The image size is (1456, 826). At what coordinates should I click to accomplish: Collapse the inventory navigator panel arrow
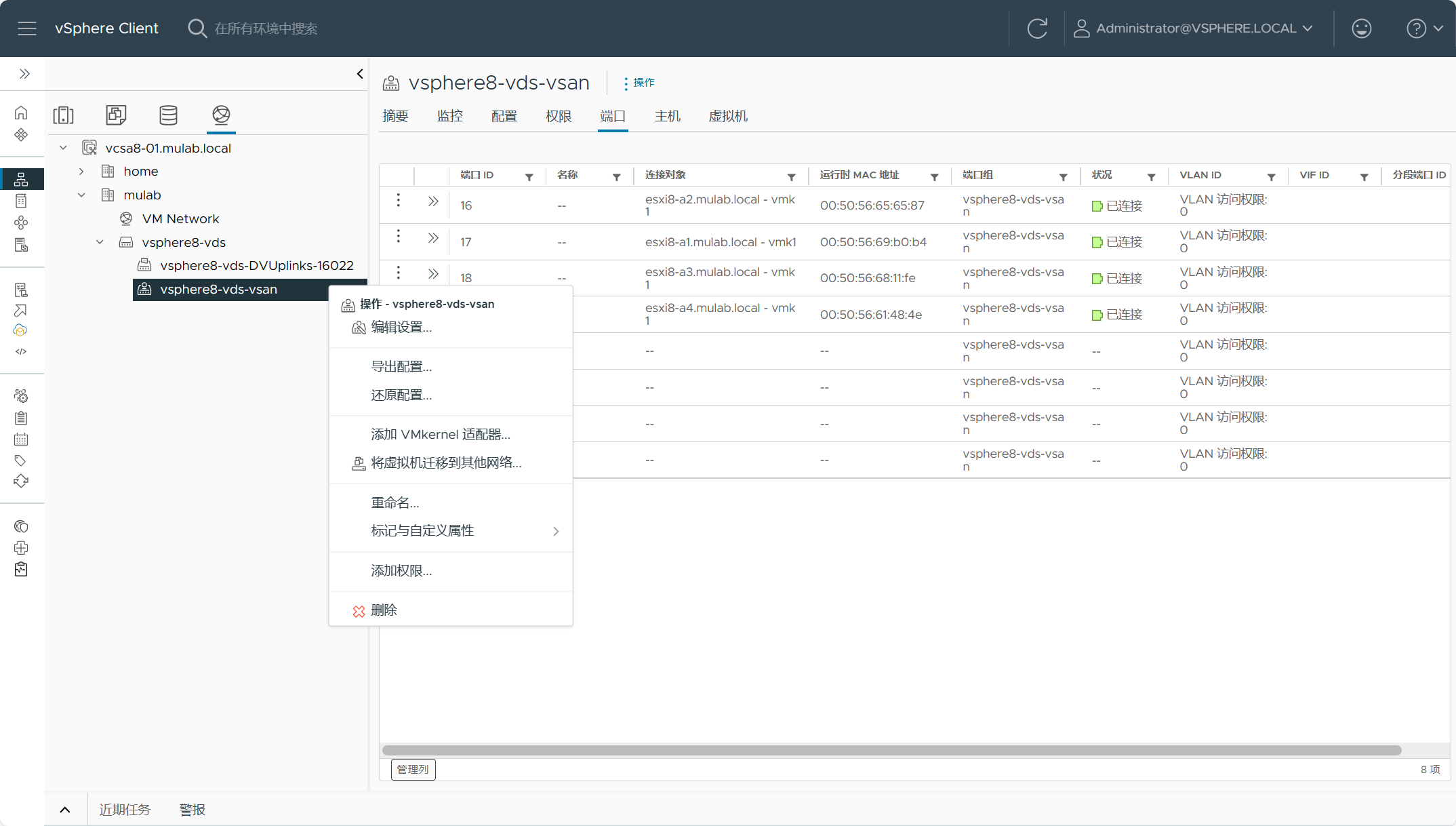(x=360, y=74)
